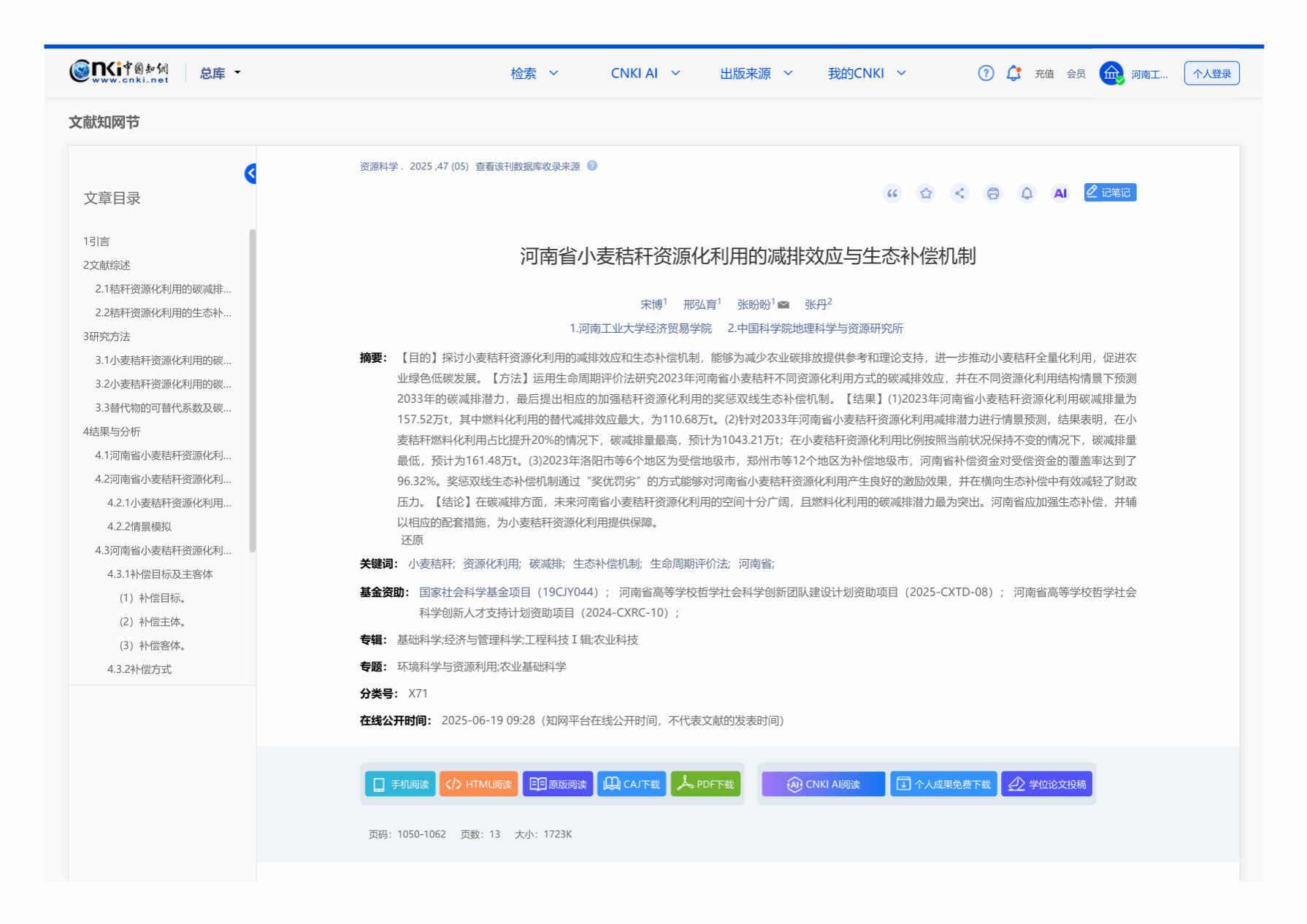
Task: Click the print icon
Action: [993, 193]
